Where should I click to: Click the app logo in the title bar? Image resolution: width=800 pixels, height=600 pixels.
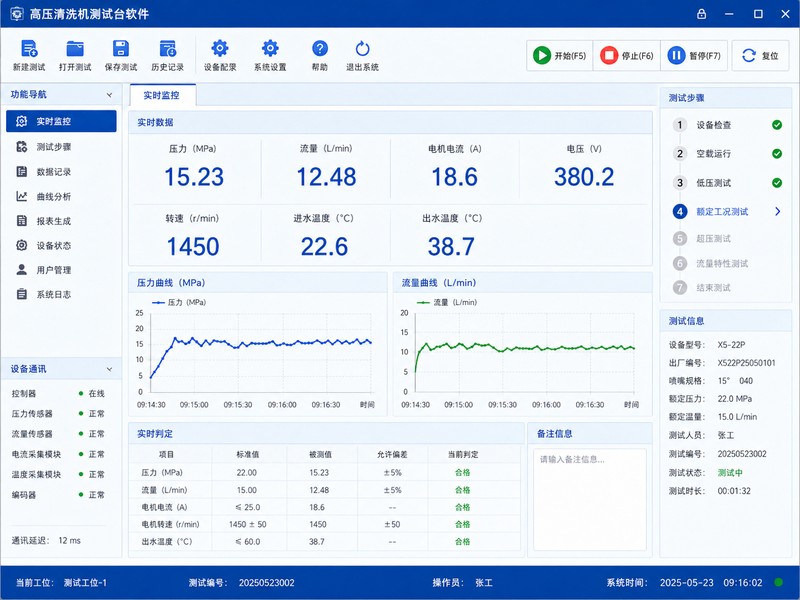point(17,14)
